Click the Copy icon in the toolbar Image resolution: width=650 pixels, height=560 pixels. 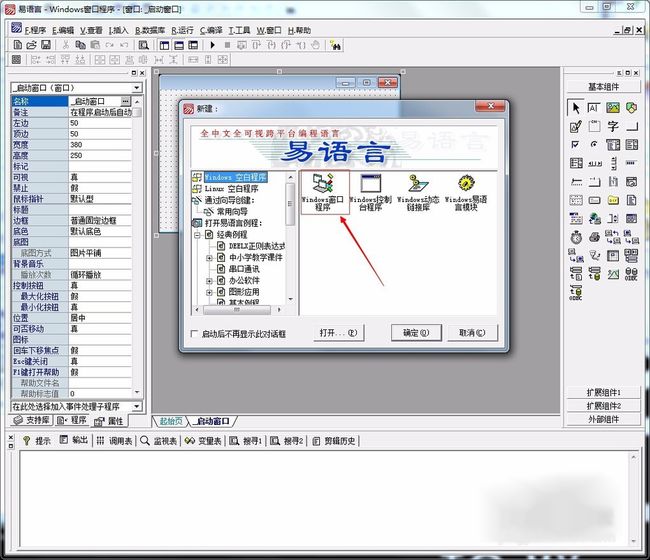click(x=80, y=45)
